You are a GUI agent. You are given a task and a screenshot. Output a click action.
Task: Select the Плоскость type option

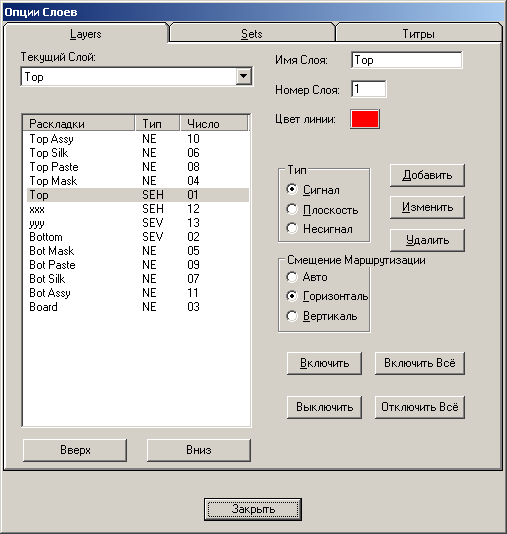coord(292,209)
